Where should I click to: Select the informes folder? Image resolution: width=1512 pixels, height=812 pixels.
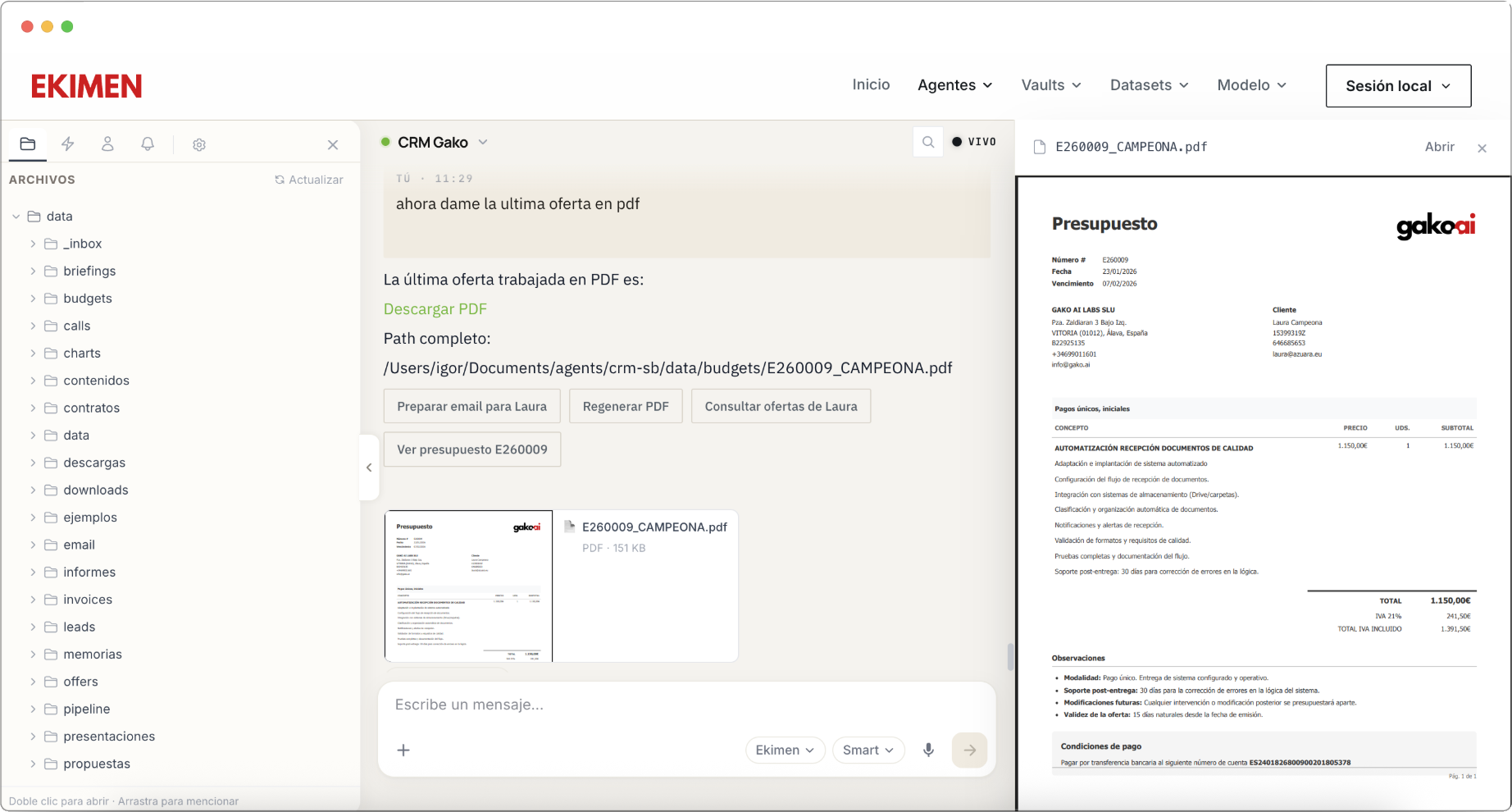point(89,573)
